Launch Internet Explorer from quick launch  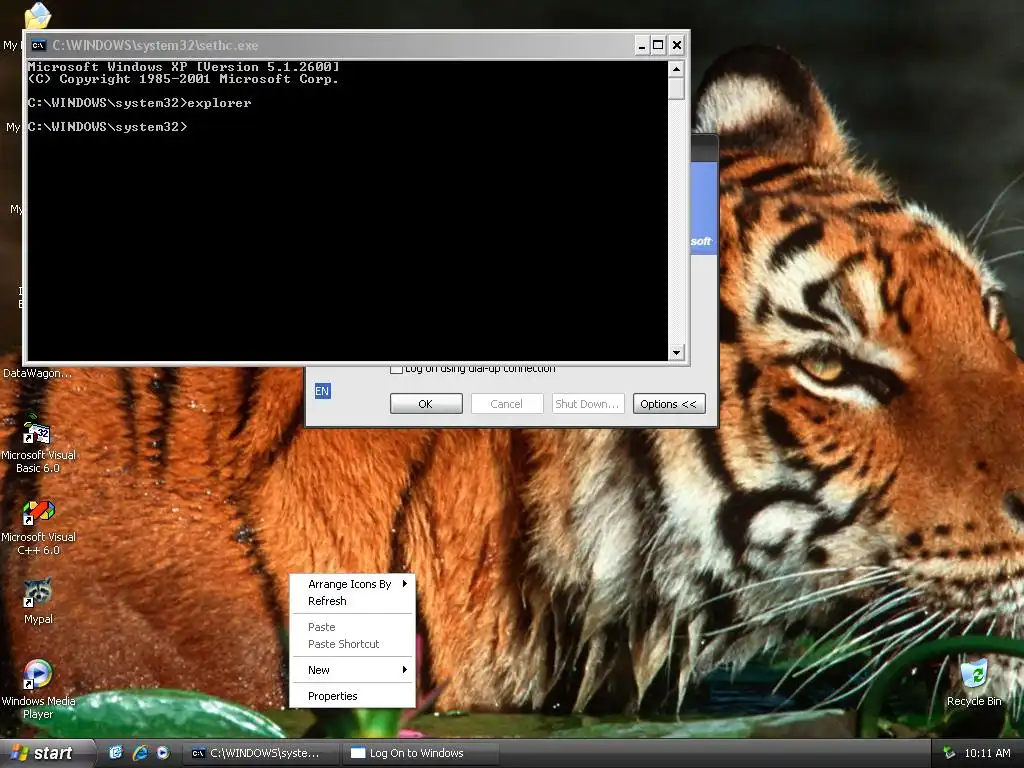[x=140, y=752]
